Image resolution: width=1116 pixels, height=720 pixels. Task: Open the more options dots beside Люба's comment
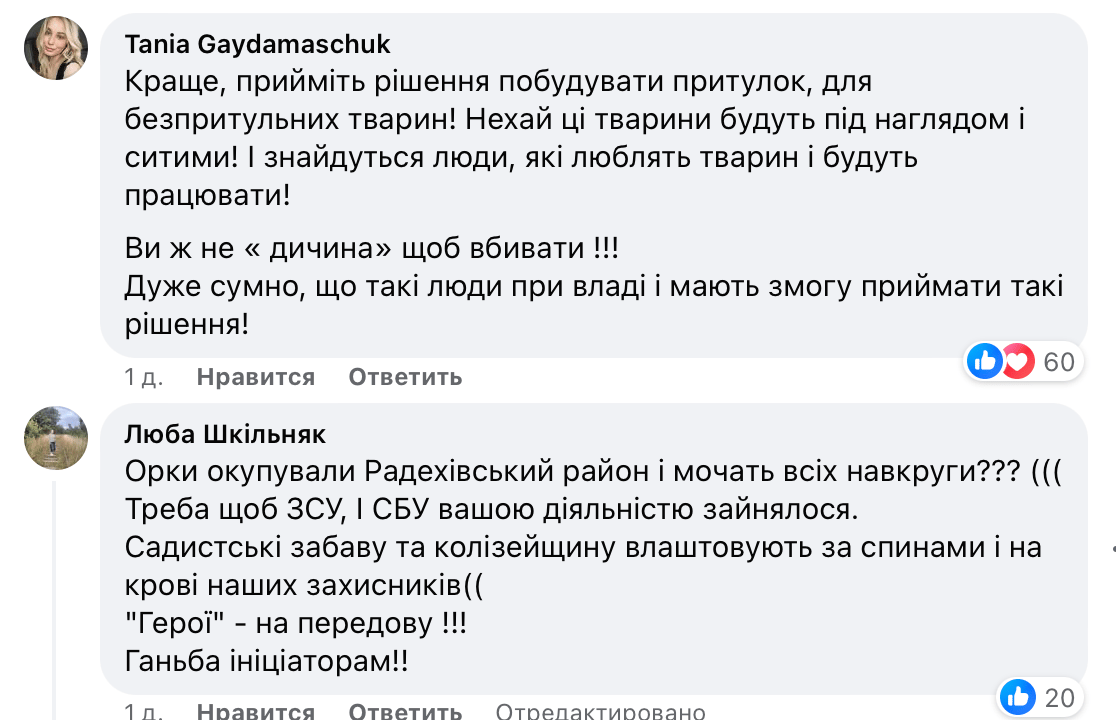coord(1111,548)
